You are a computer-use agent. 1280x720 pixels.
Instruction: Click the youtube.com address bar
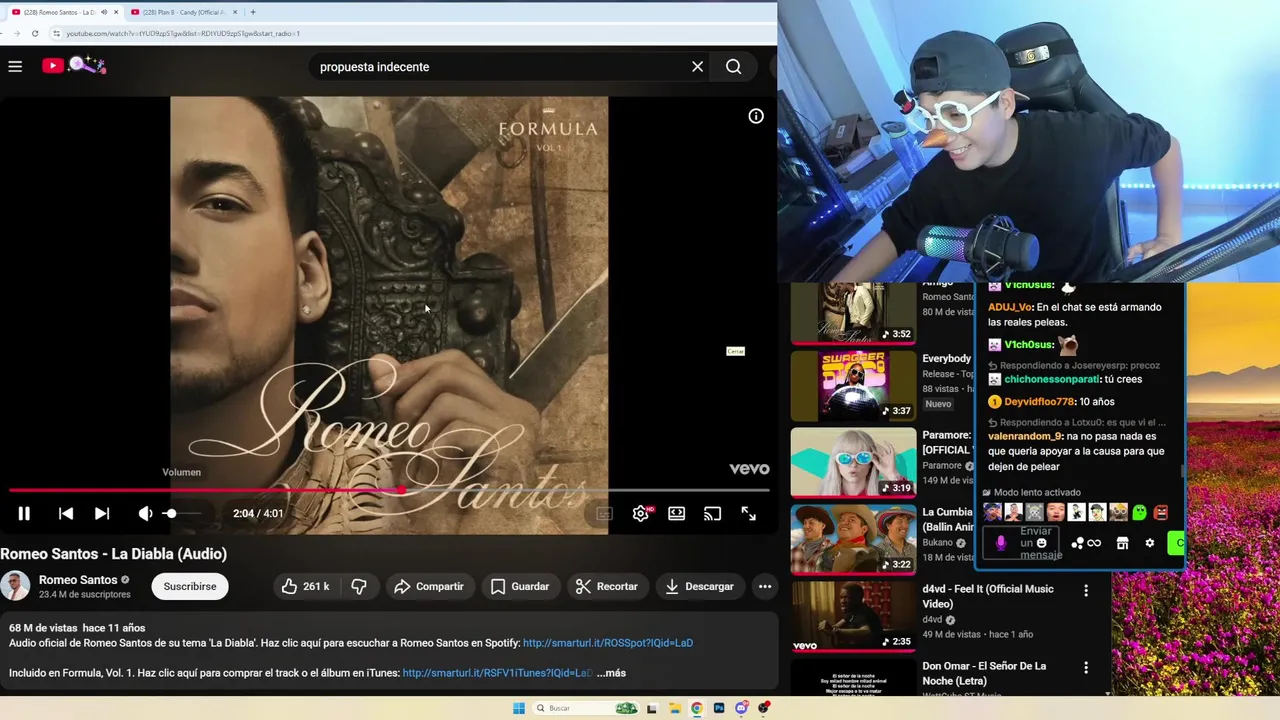coord(410,33)
